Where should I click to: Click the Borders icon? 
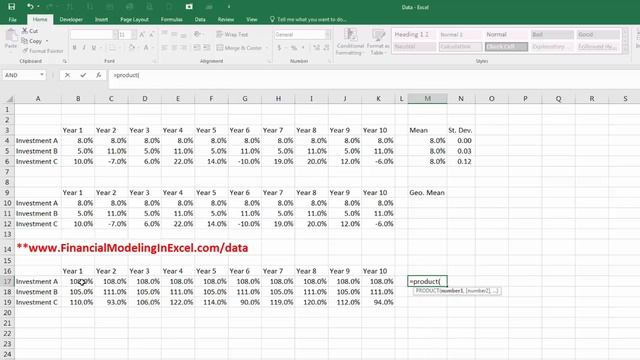click(x=112, y=48)
